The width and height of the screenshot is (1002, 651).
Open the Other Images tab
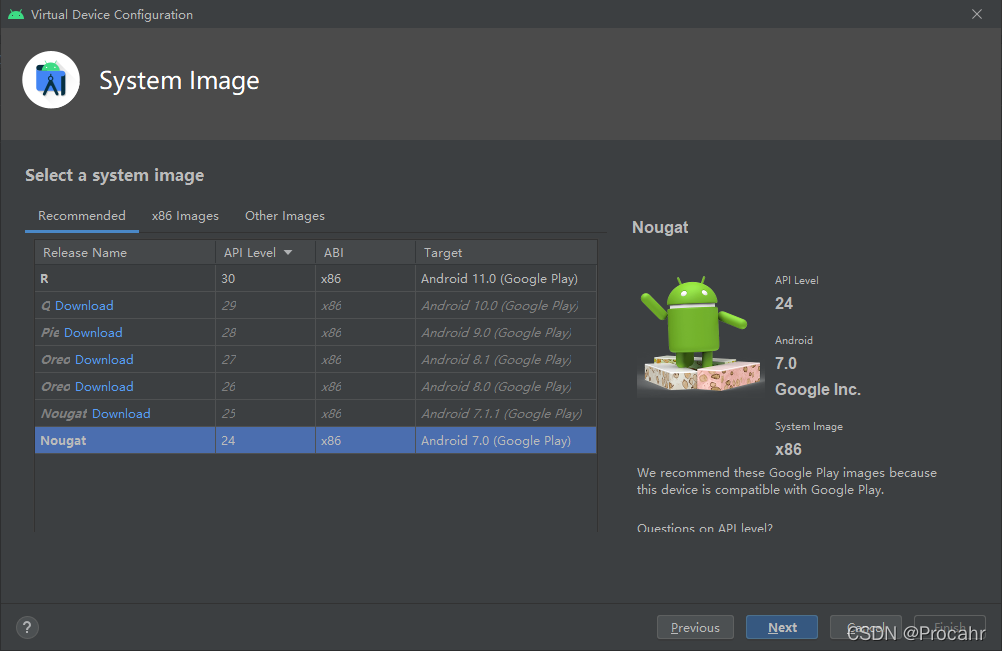click(x=285, y=216)
